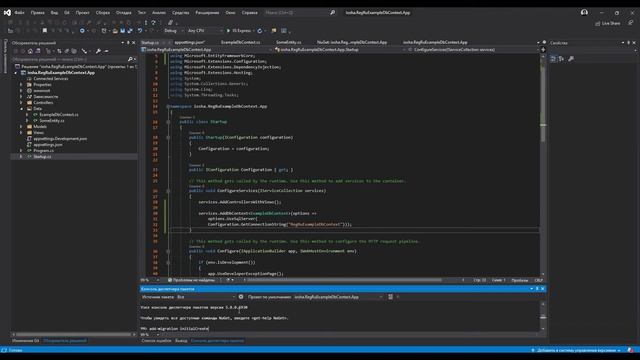This screenshot has width=640, height=360.
Task: Toggle auto-hide pin on Solution Explorer panel
Action: tap(128, 42)
